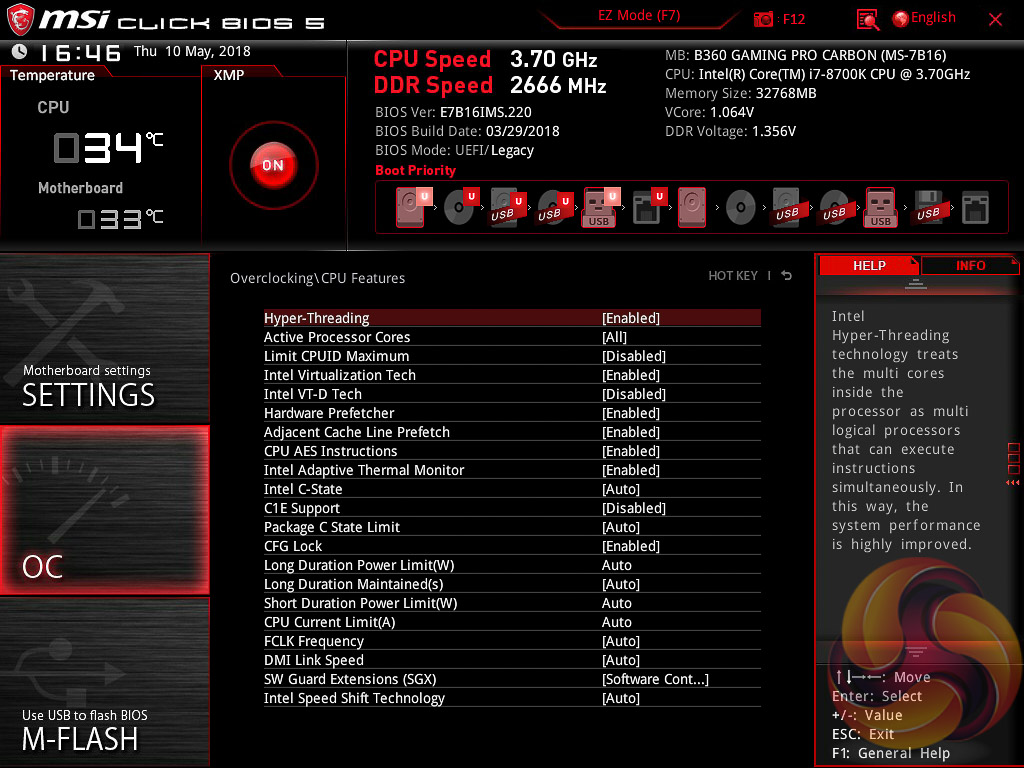Open the SETTINGS motherboard menu
The height and width of the screenshot is (768, 1024).
104,338
